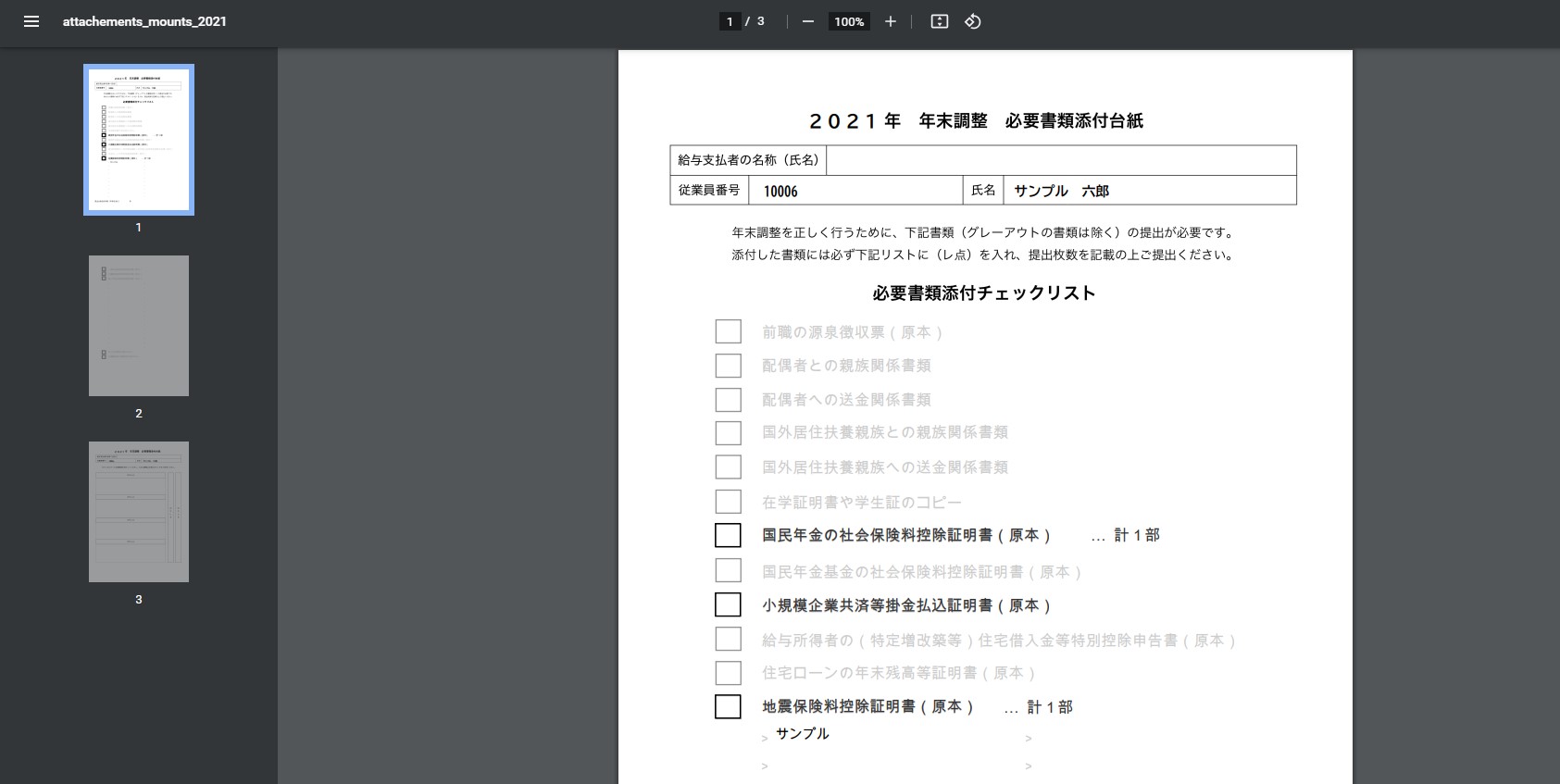The image size is (1560, 784).
Task: Jump to page 3 thumbnail
Action: (139, 512)
